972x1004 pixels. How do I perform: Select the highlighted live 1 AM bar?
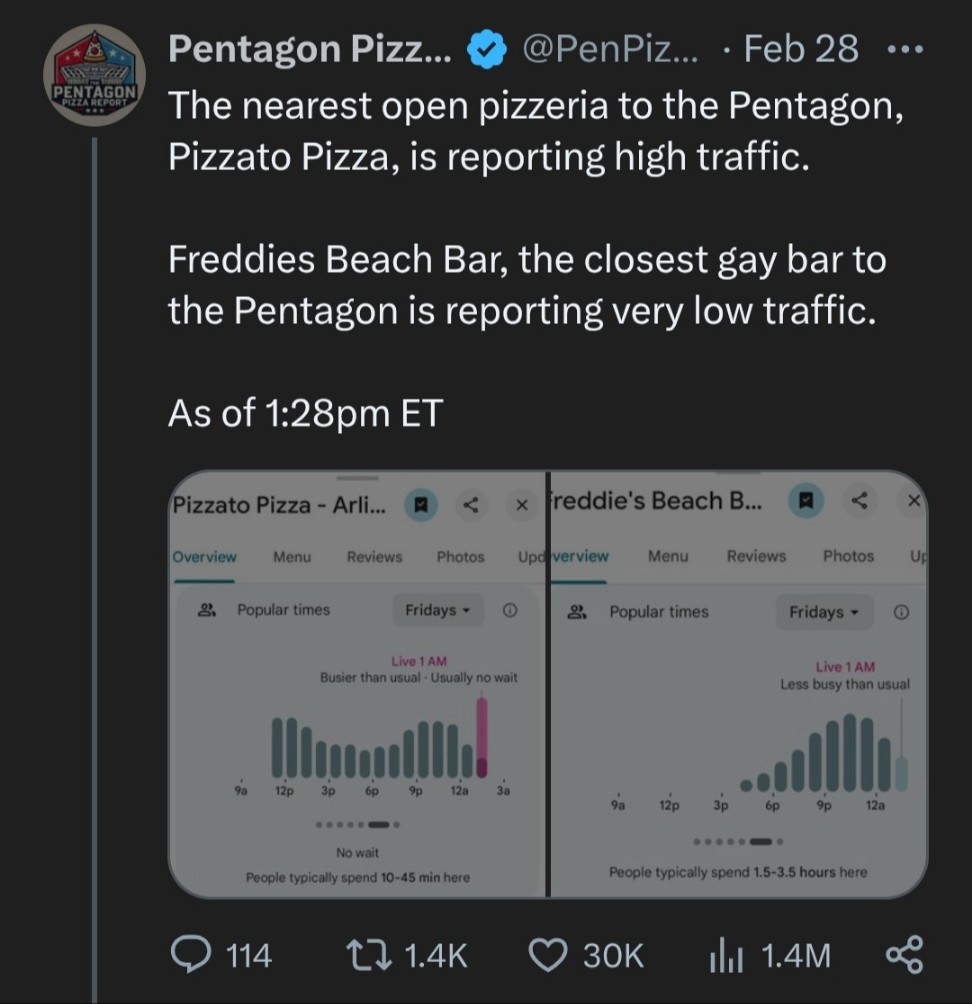[x=482, y=737]
